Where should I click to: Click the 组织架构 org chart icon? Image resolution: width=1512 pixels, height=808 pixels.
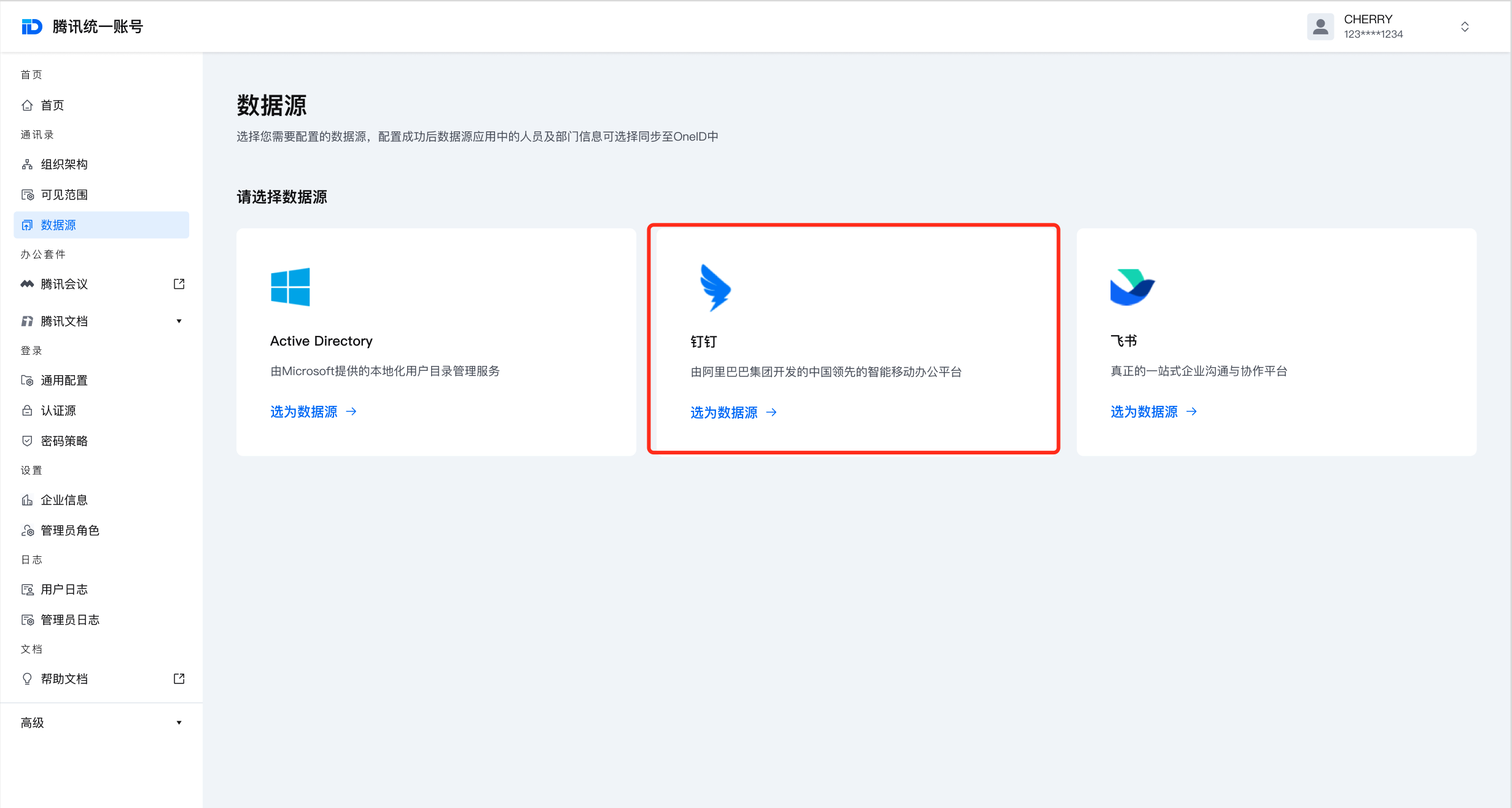27,164
